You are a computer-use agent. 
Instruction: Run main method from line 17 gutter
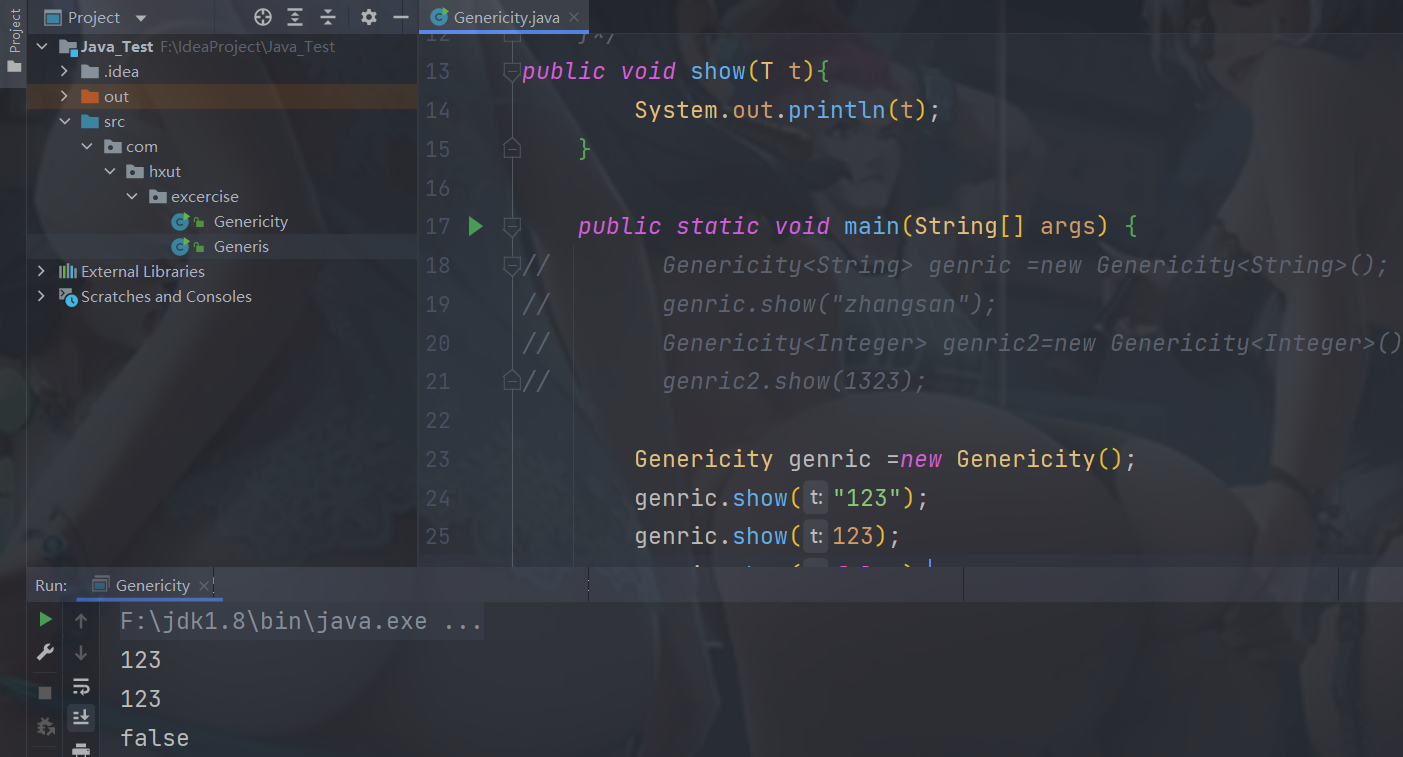click(x=476, y=227)
